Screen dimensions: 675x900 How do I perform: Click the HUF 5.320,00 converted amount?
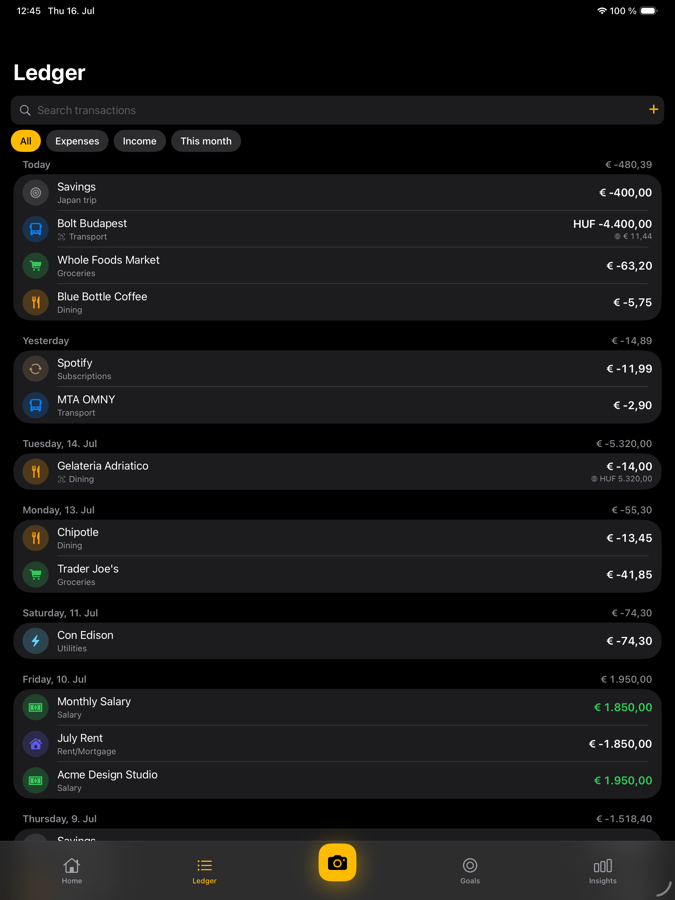(622, 479)
